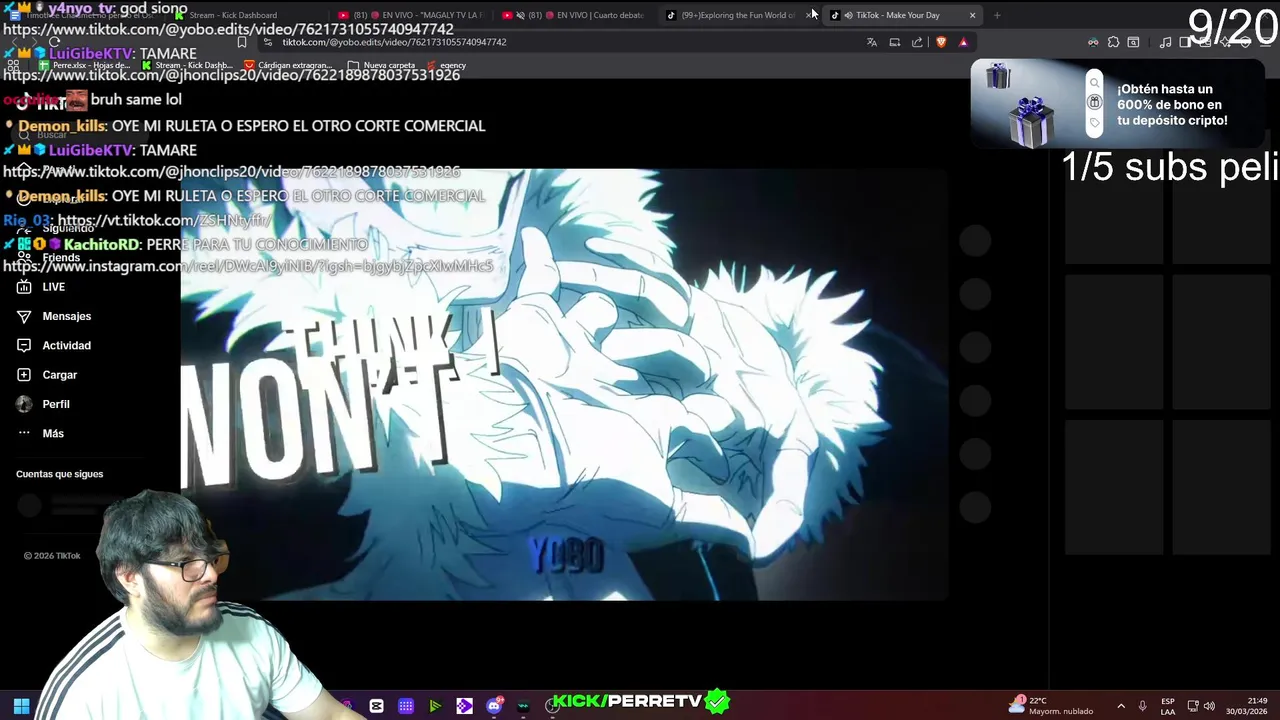Switch to the EN VIVO MAGALY TV tab
Image resolution: width=1280 pixels, height=720 pixels.
click(x=410, y=15)
